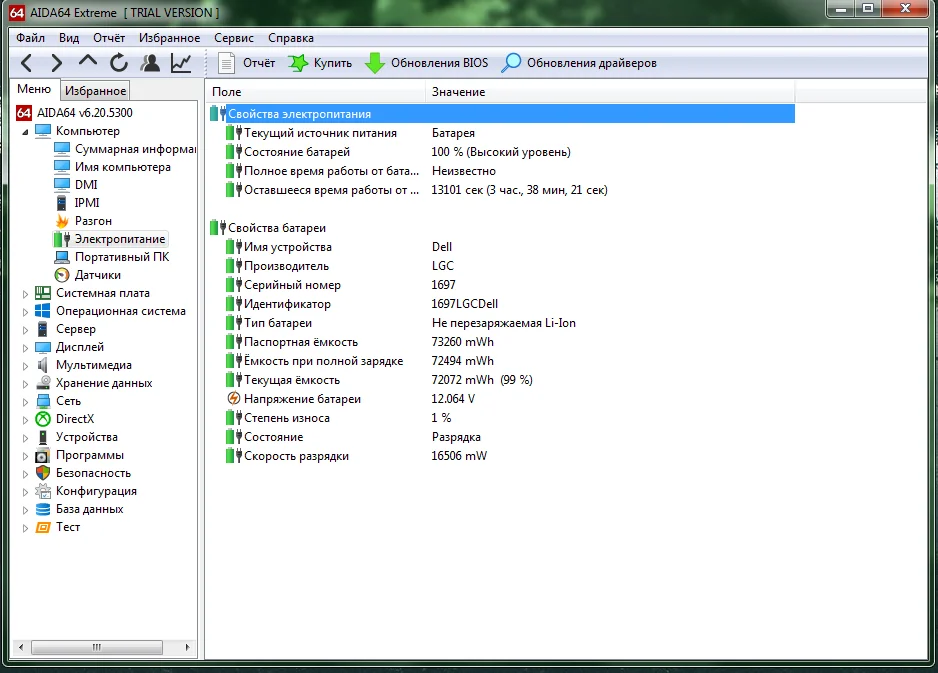The height and width of the screenshot is (673, 938).
Task: Click the Напряжение батареи voltage icon
Action: point(234,398)
